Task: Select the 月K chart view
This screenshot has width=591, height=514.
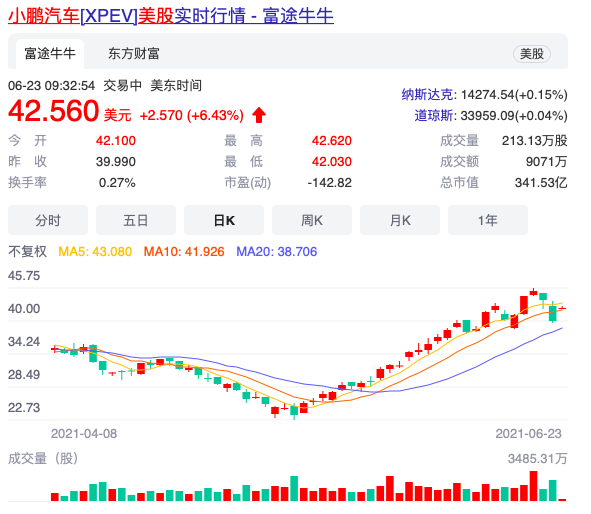Action: click(x=400, y=220)
